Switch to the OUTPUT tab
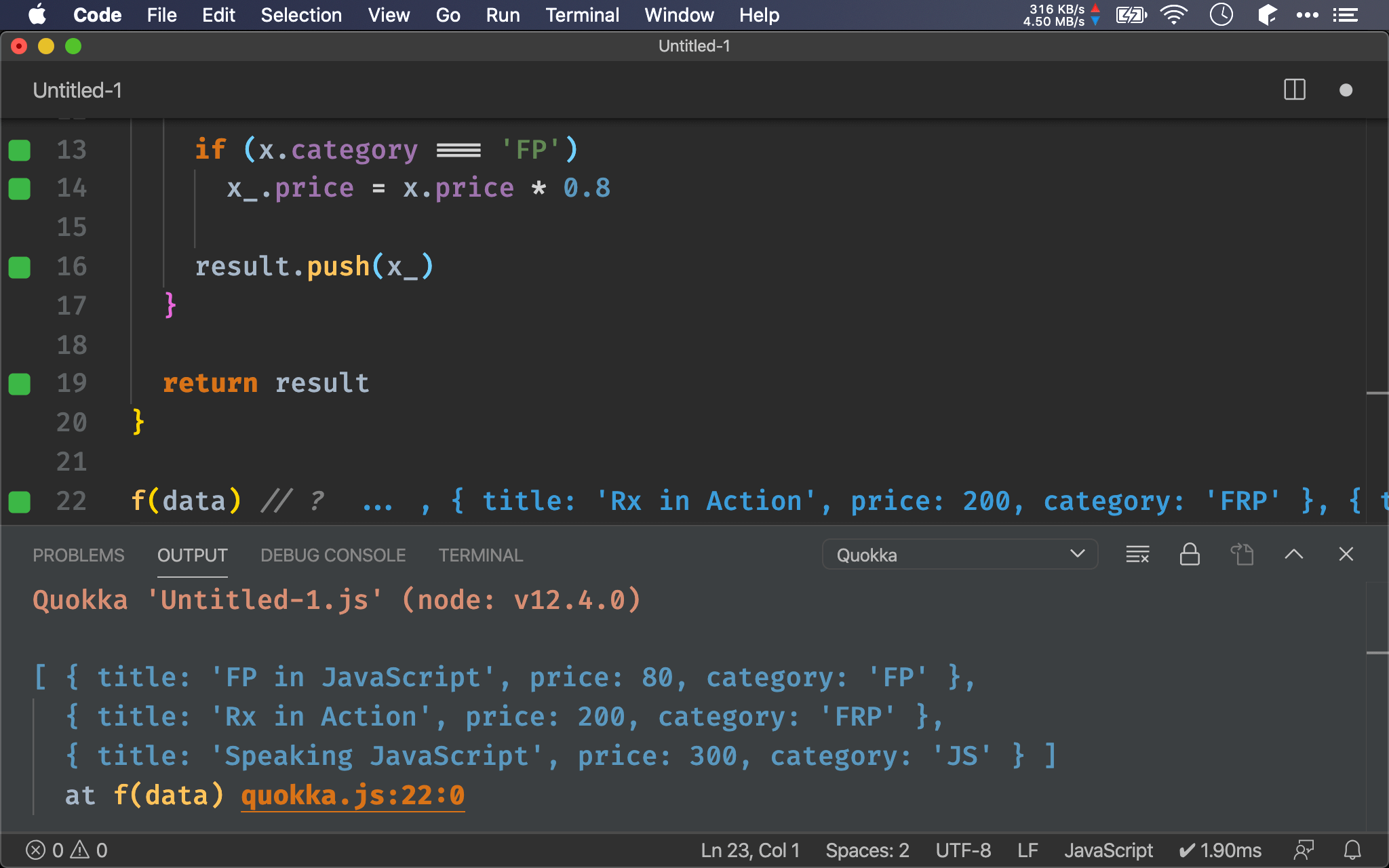Viewport: 1389px width, 868px height. pos(192,555)
